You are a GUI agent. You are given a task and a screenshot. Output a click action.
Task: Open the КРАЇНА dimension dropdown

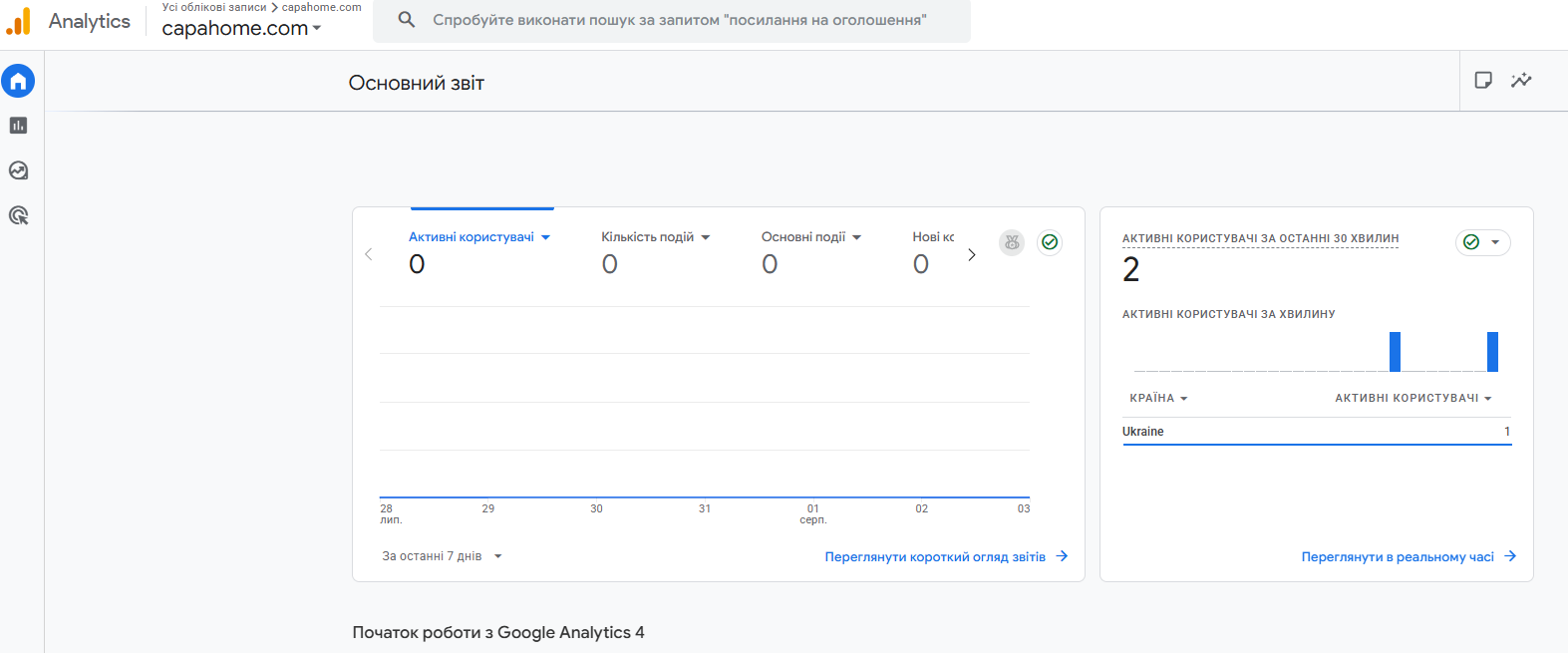click(x=1158, y=398)
